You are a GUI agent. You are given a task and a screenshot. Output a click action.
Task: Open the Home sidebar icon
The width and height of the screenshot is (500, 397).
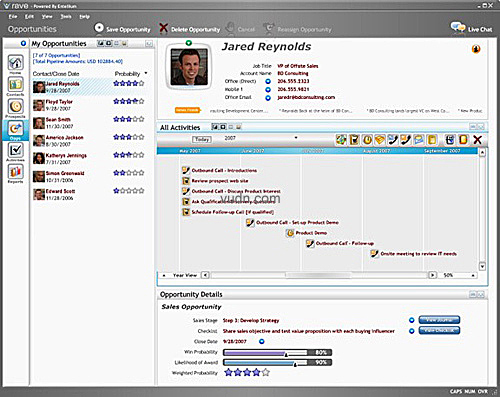pyautogui.click(x=15, y=63)
